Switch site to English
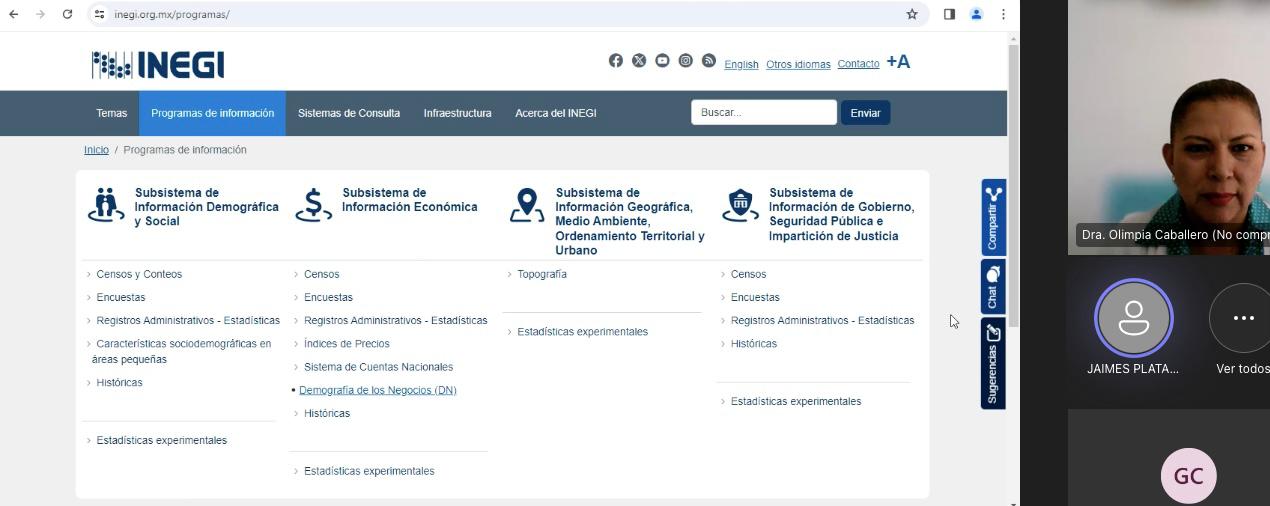 (741, 64)
